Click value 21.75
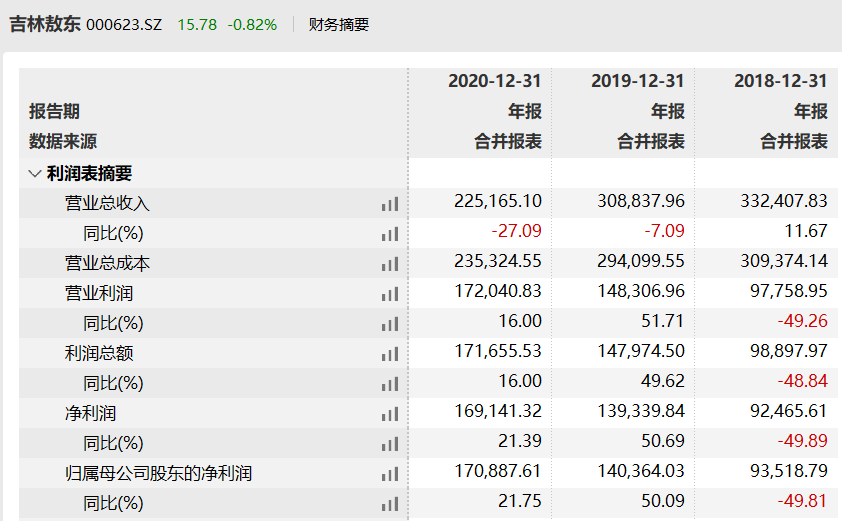Screen dimensions: 842x521 pos(520,502)
